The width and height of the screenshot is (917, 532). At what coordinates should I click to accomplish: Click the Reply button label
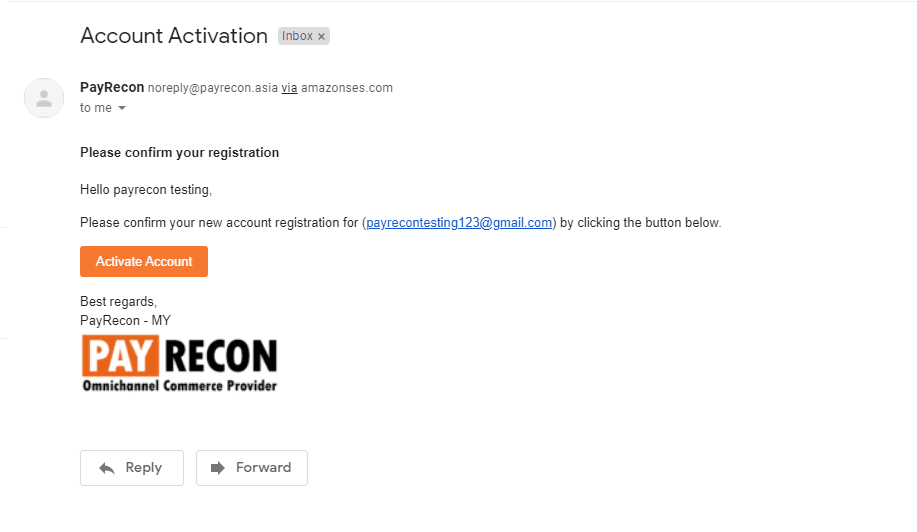(144, 468)
